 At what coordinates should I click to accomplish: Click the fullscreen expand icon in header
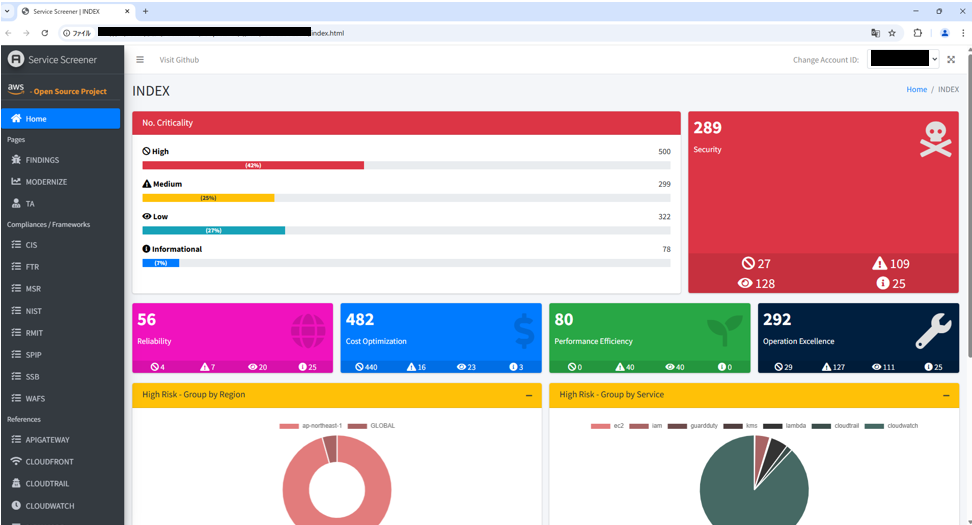[x=951, y=60]
